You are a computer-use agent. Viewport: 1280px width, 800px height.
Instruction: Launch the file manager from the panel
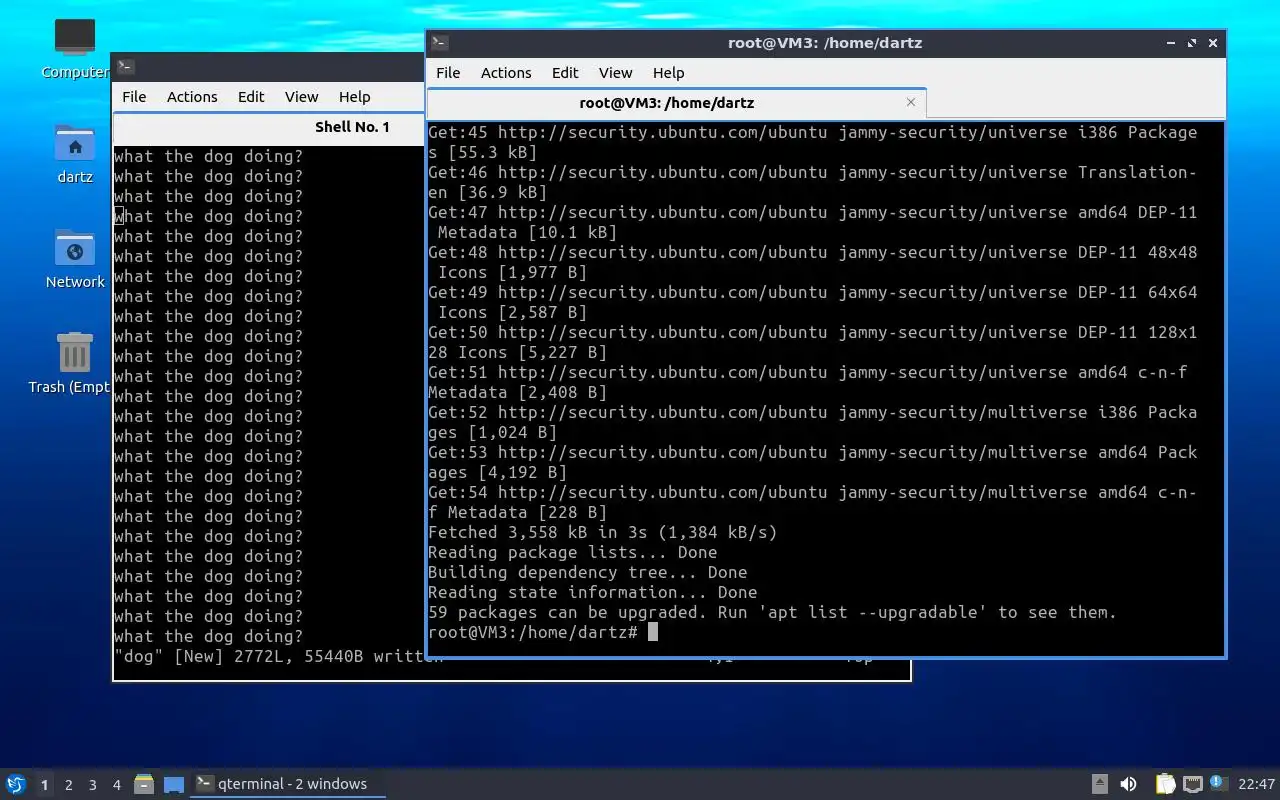(144, 784)
